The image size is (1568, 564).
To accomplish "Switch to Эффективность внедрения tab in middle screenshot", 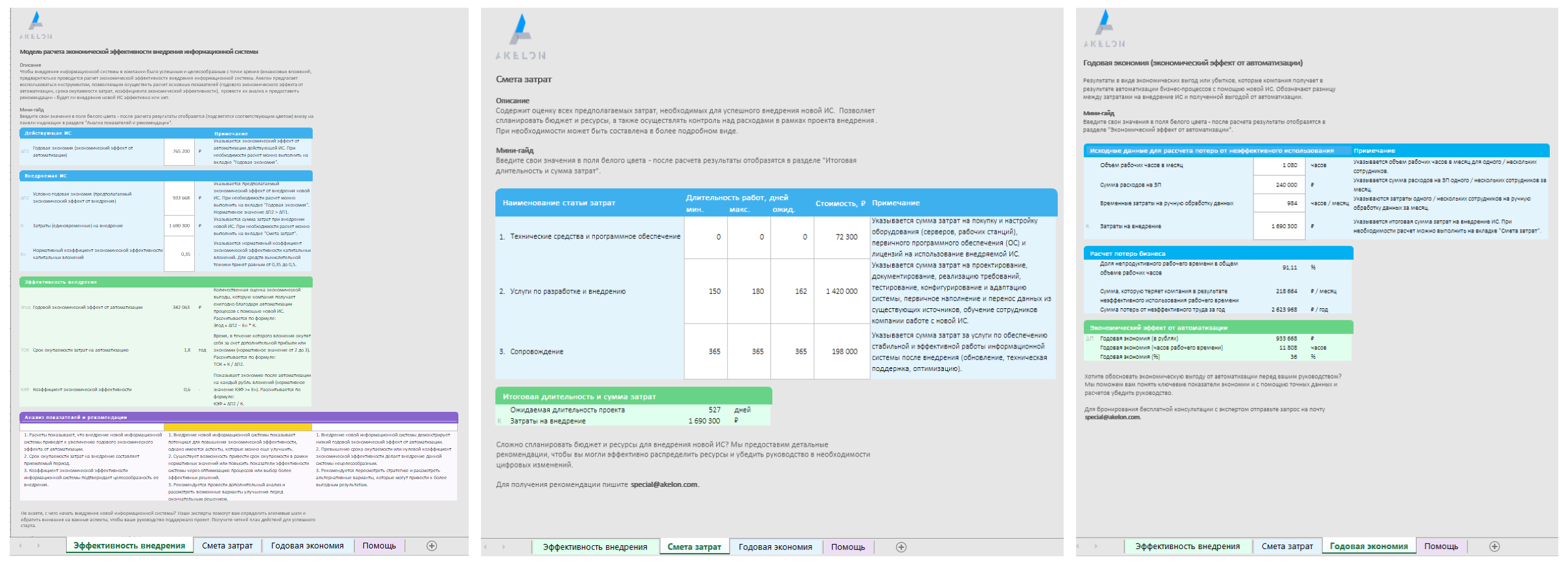I will [x=595, y=547].
